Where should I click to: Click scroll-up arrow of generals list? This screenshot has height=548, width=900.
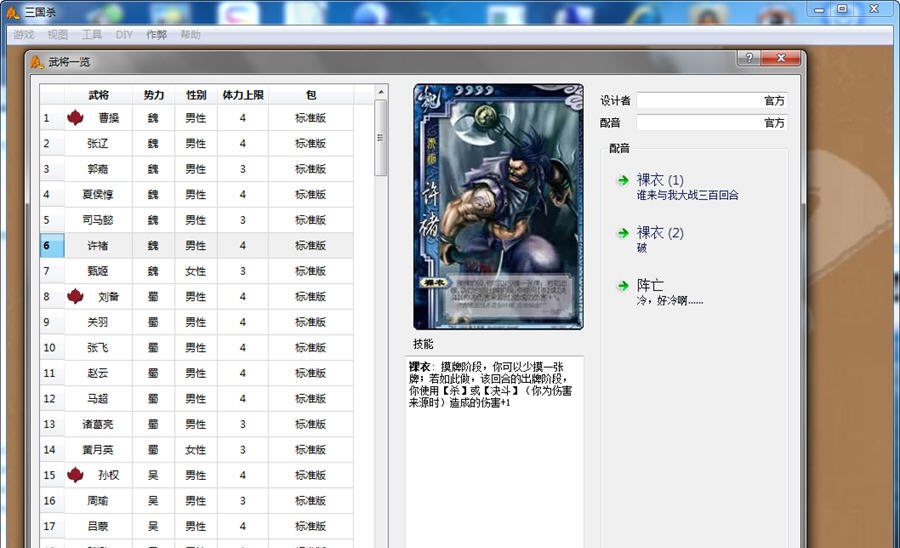381,92
